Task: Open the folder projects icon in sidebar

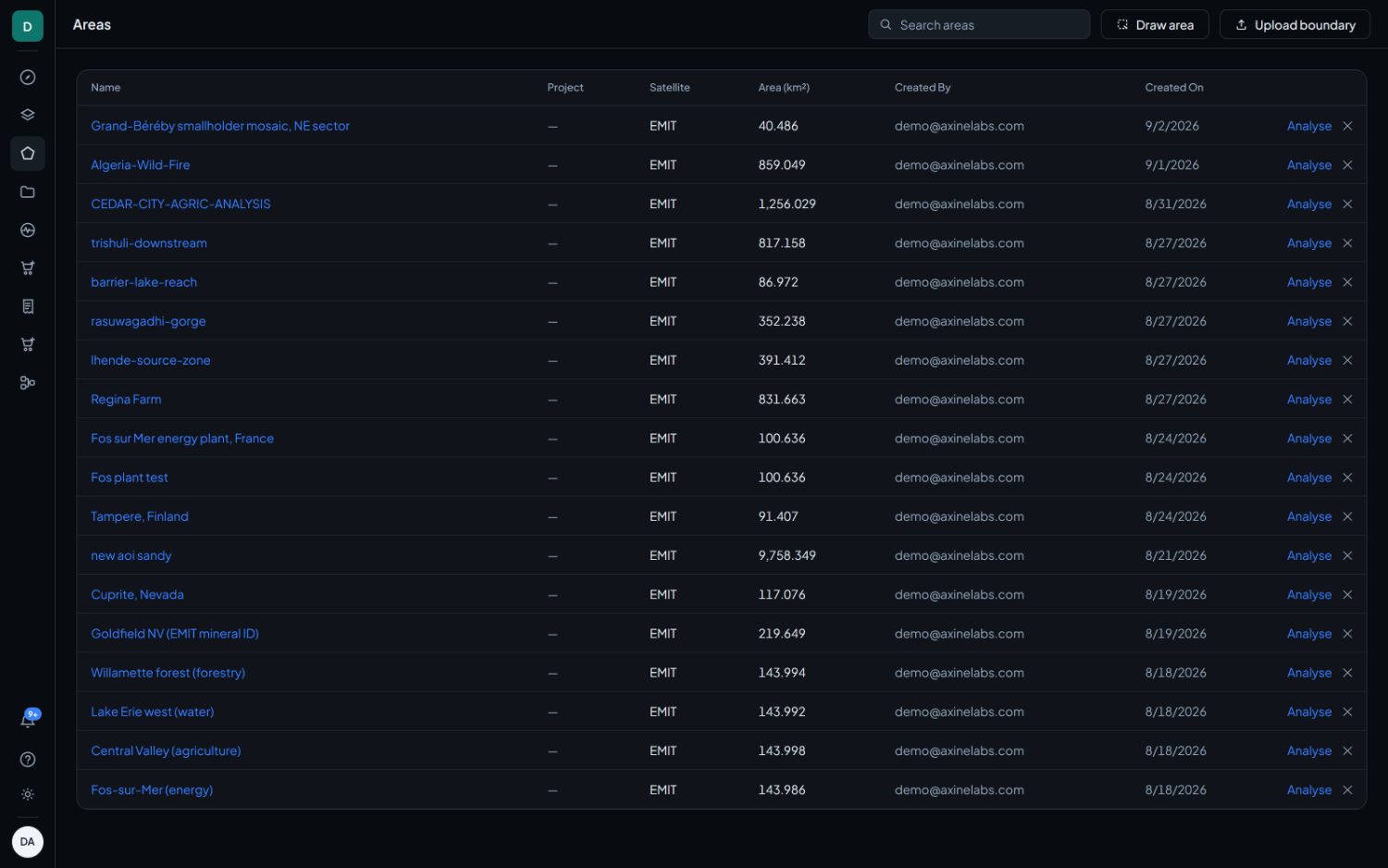Action: coord(28,192)
